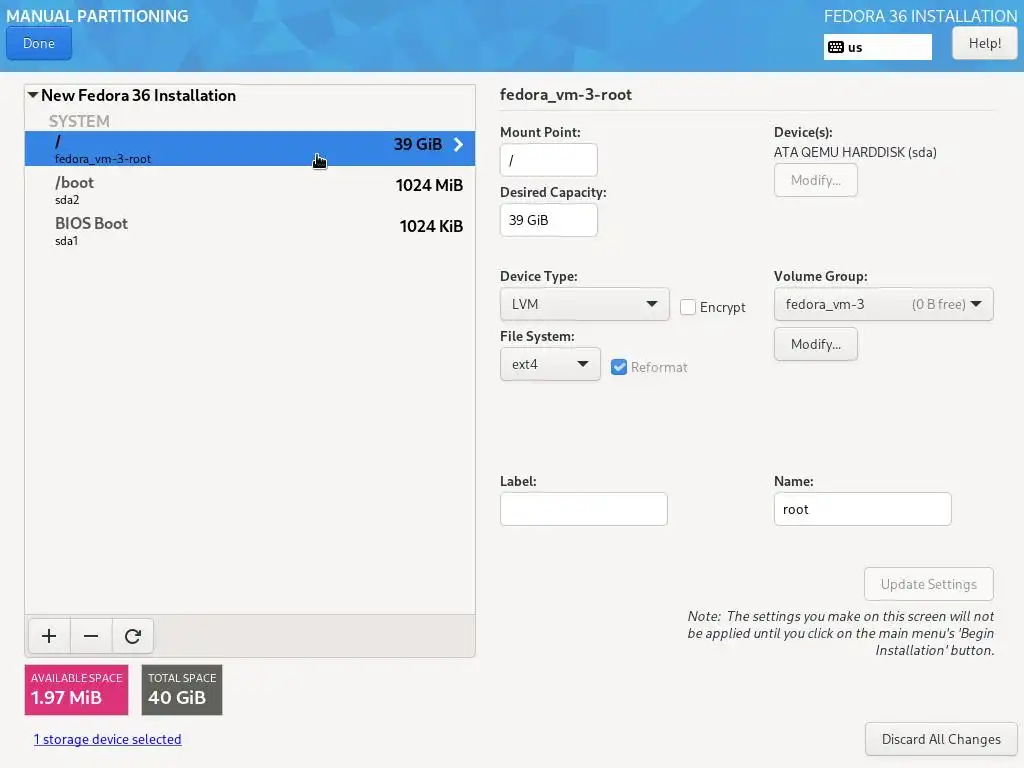Click the Mount Point input field
The width and height of the screenshot is (1024, 768).
[x=548, y=160]
